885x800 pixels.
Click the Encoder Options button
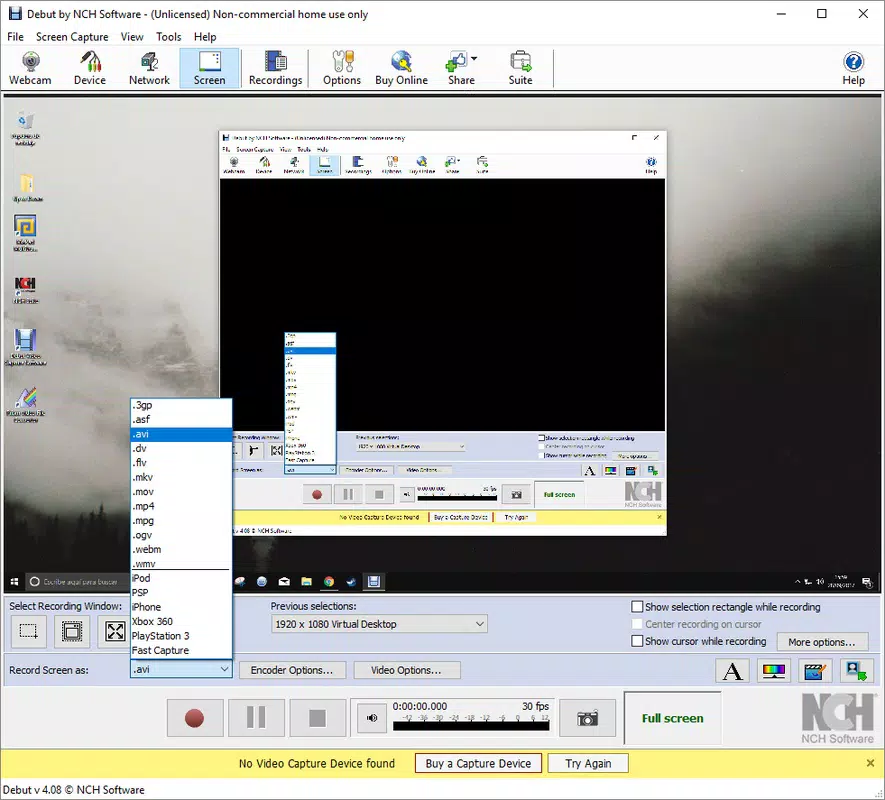(x=292, y=670)
